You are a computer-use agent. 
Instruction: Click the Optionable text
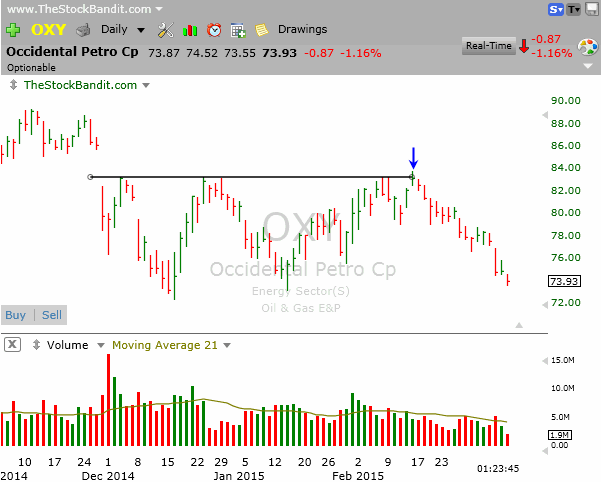tap(31, 68)
